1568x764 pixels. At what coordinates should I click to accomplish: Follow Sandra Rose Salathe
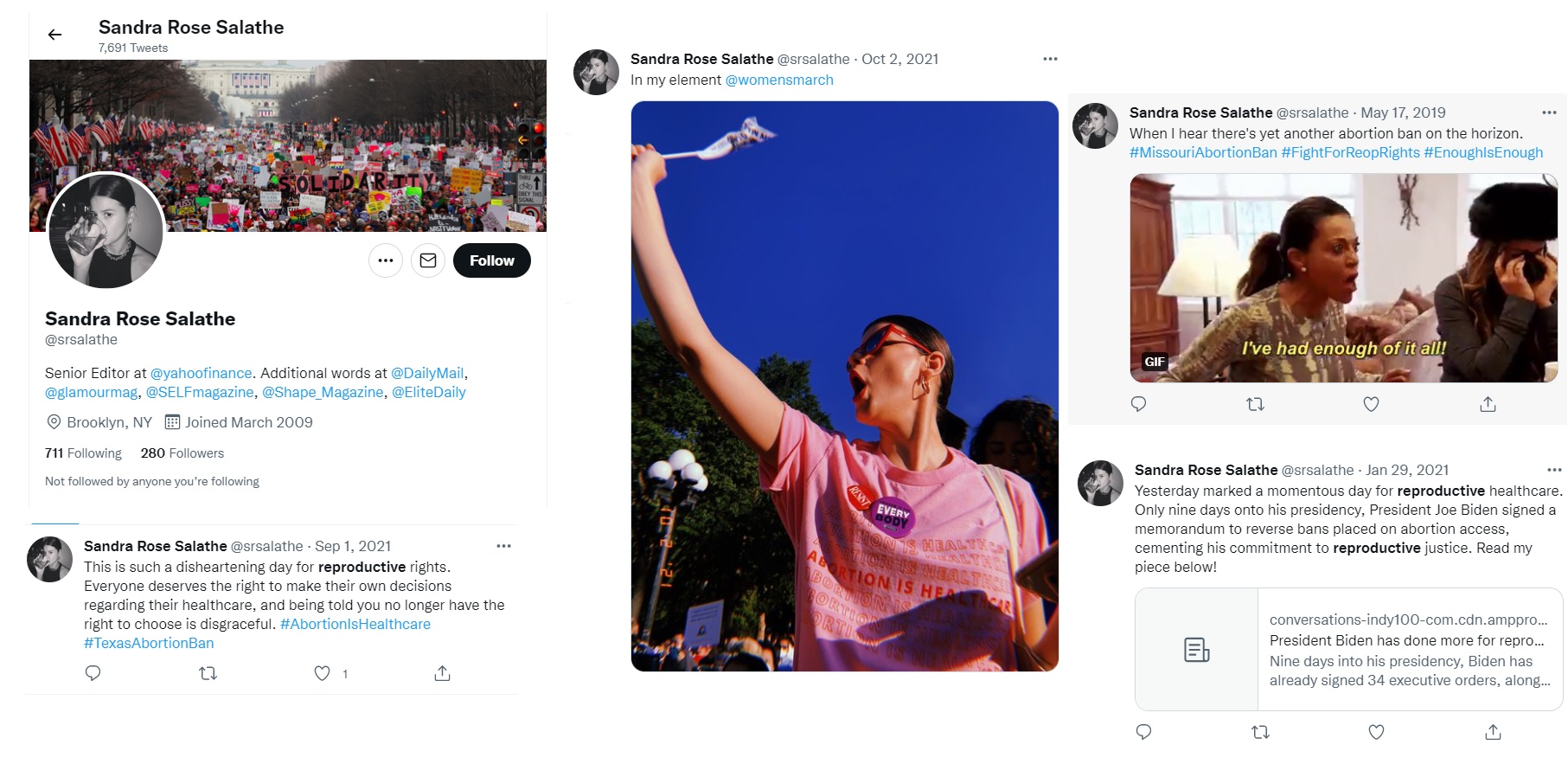491,260
